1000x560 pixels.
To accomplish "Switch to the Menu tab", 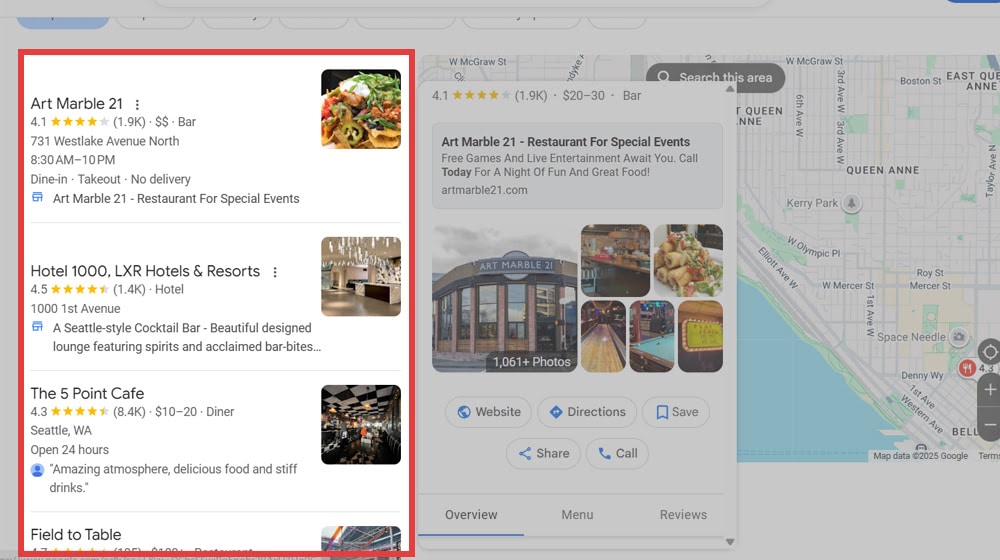I will coord(577,515).
